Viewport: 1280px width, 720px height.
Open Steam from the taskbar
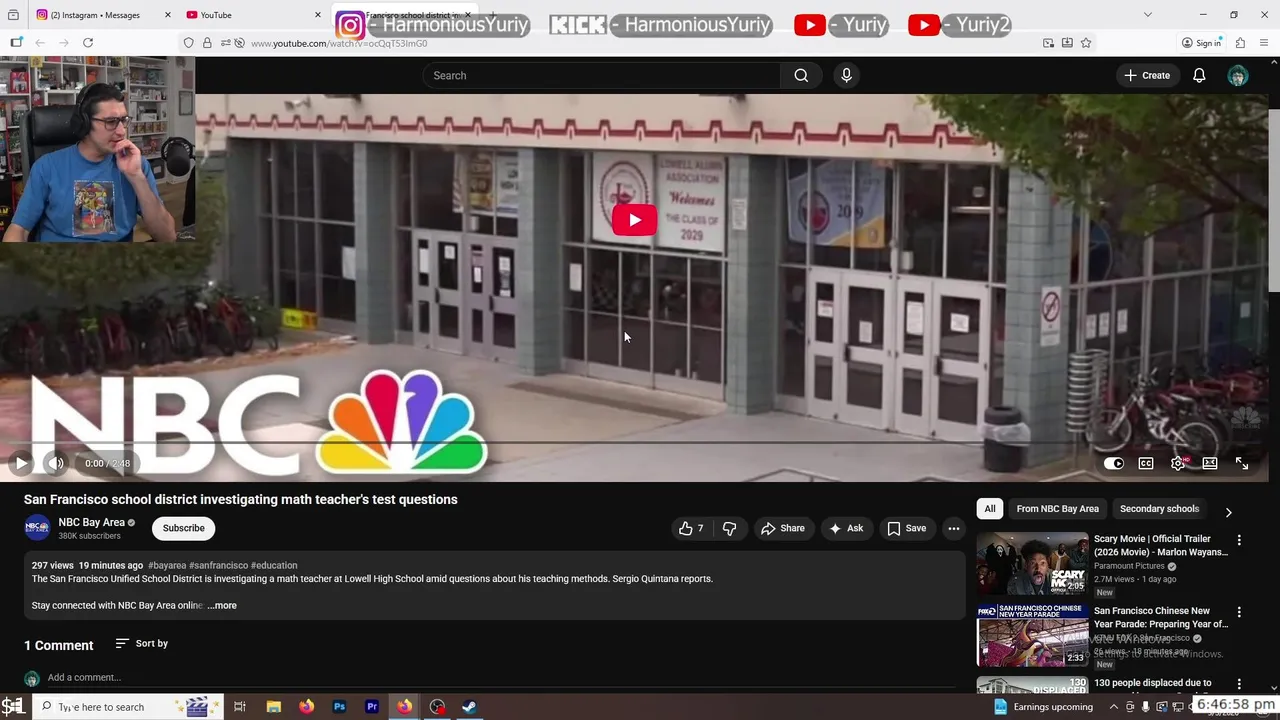click(x=469, y=707)
